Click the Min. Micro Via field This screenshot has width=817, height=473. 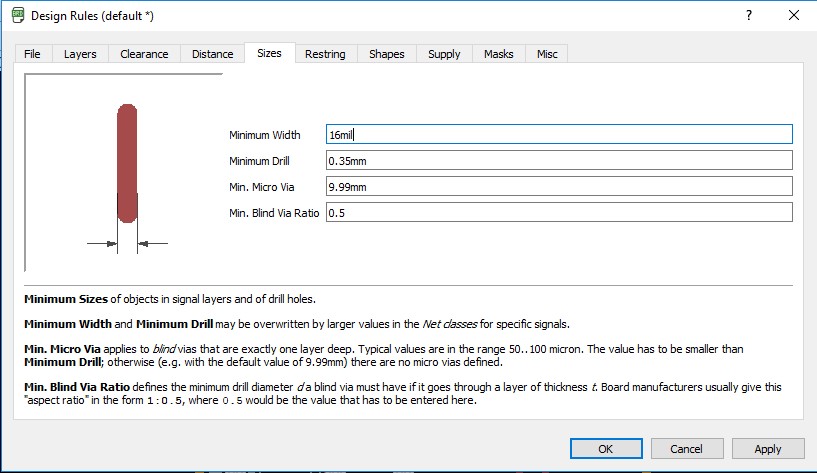pyautogui.click(x=559, y=186)
